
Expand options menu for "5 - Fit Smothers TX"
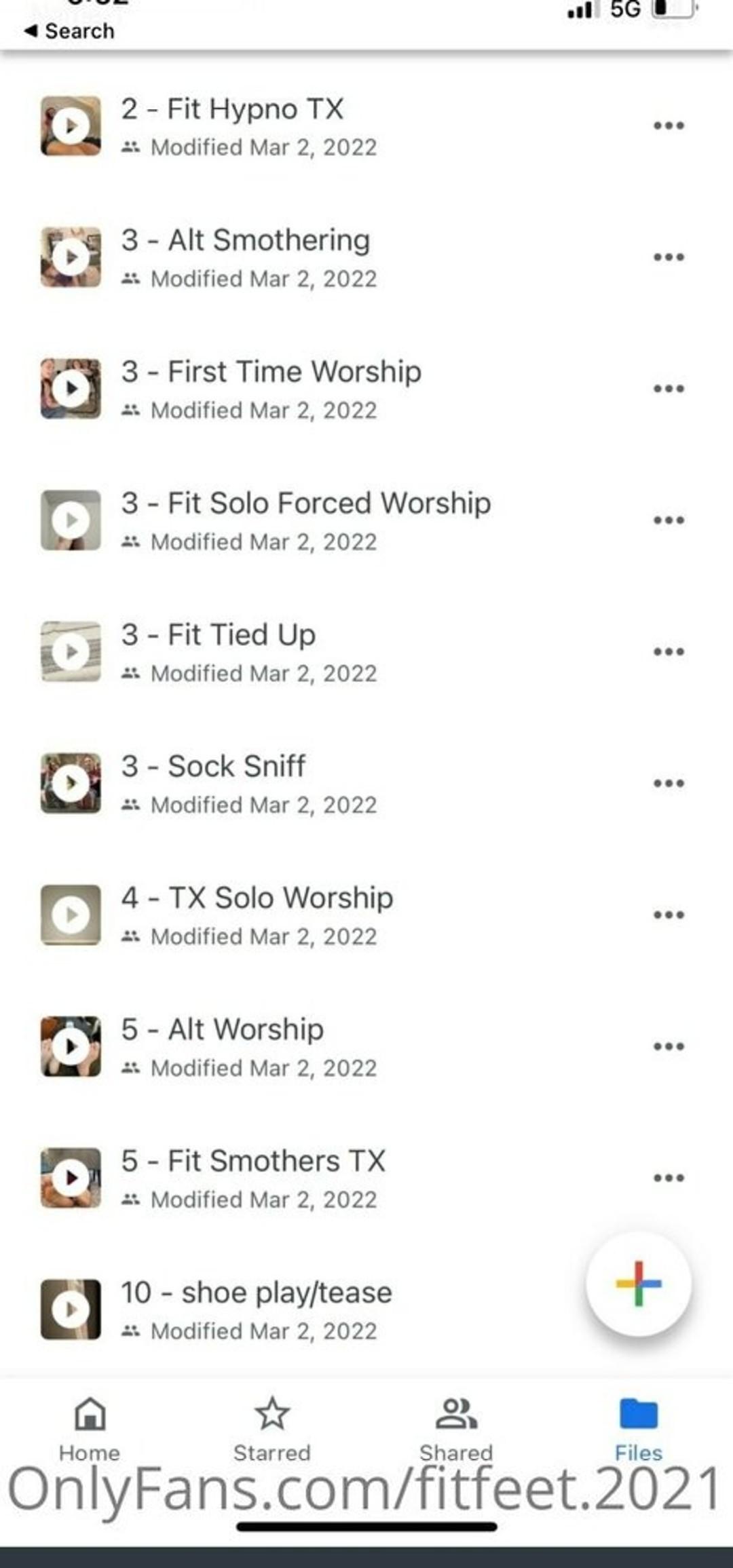669,1178
